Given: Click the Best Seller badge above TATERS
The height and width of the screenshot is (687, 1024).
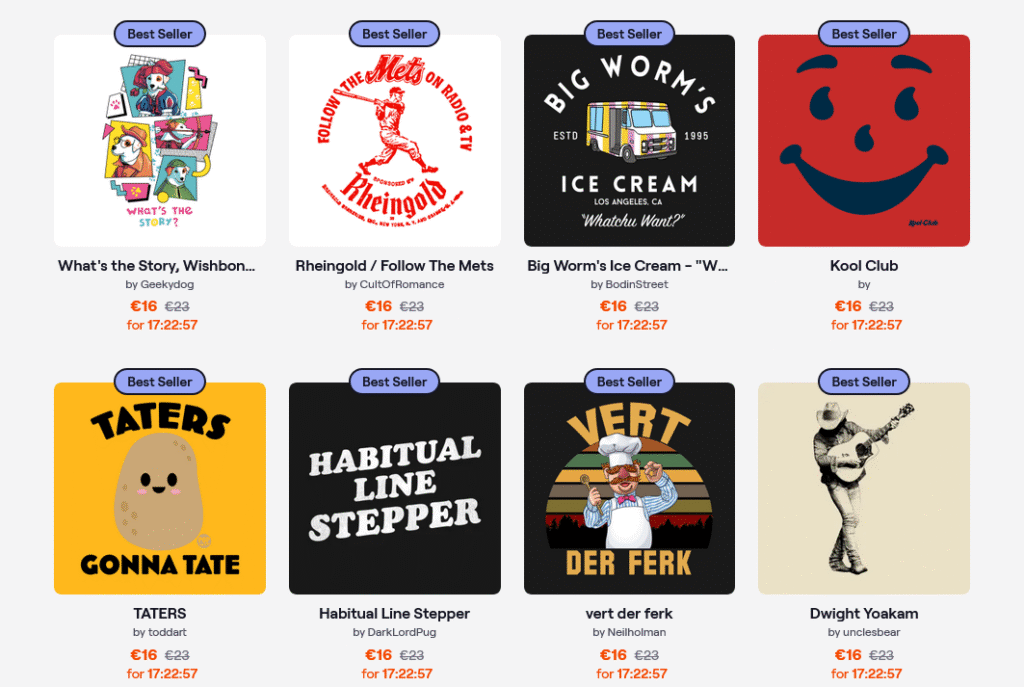Looking at the screenshot, I should point(160,382).
